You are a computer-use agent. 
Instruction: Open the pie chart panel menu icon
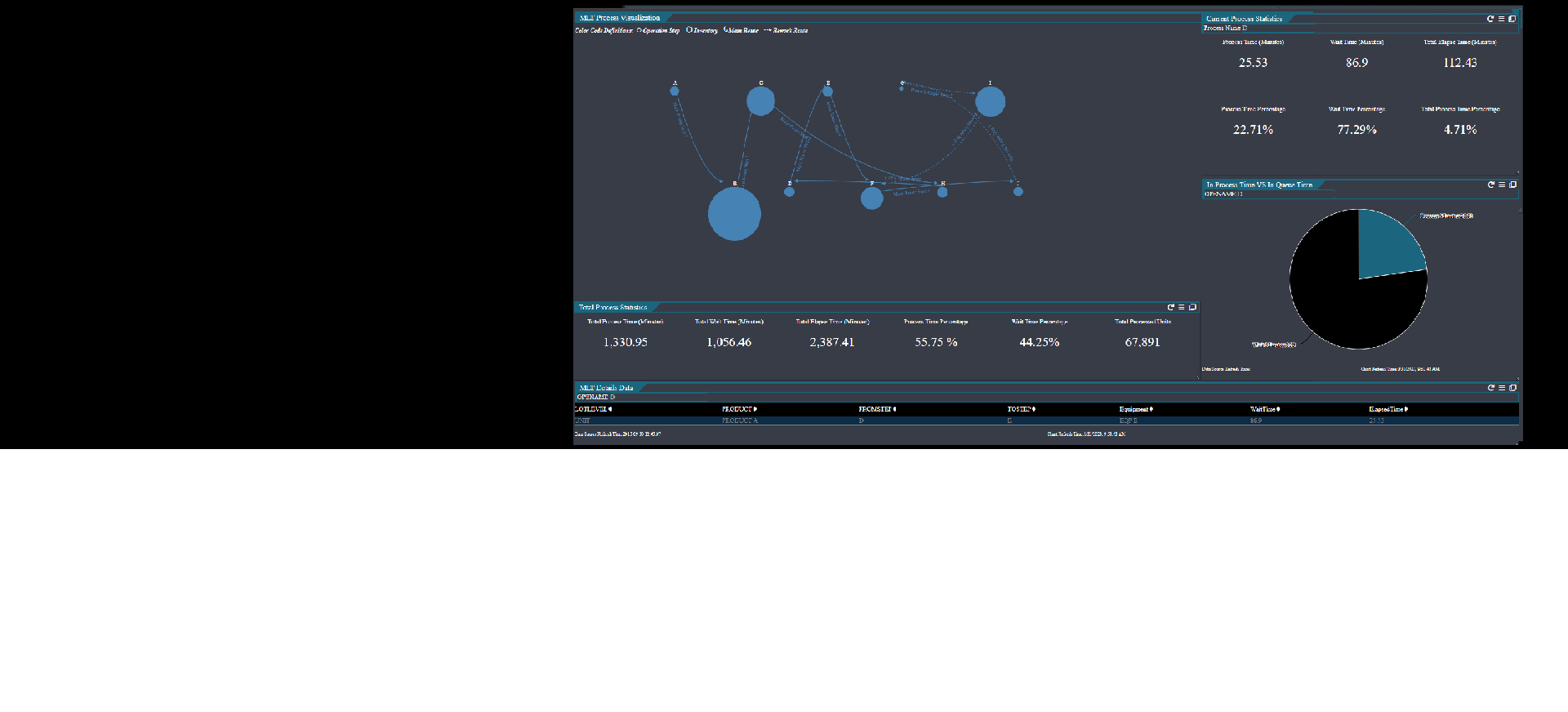pyautogui.click(x=1502, y=185)
